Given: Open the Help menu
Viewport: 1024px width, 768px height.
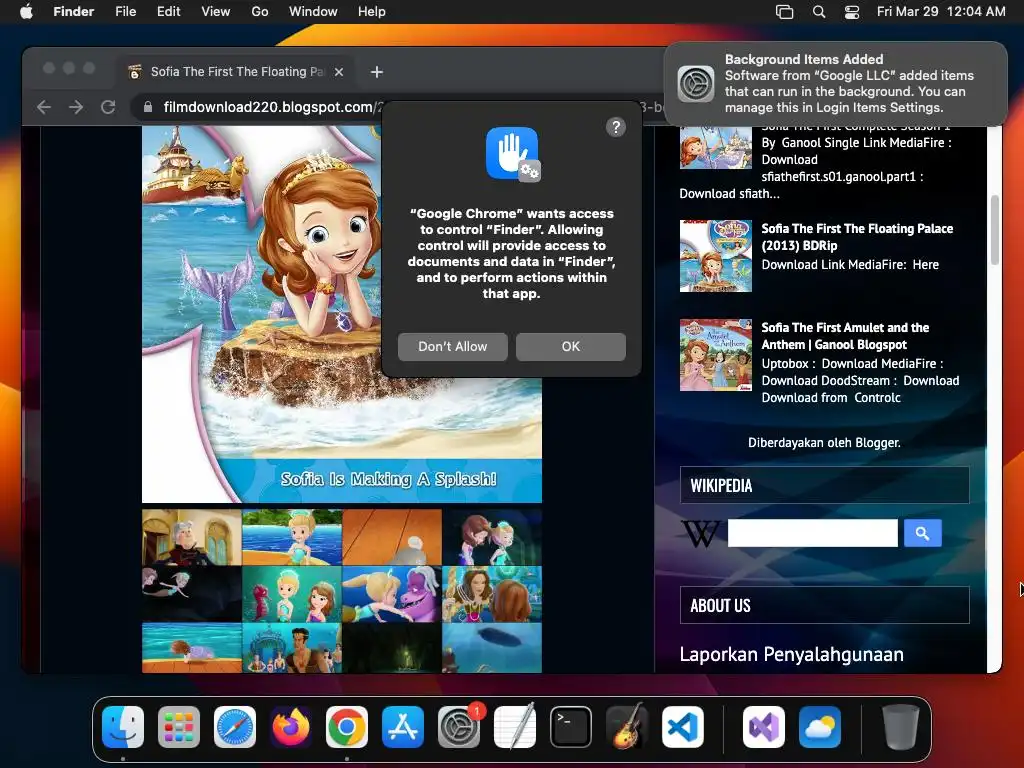Looking at the screenshot, I should click(372, 11).
